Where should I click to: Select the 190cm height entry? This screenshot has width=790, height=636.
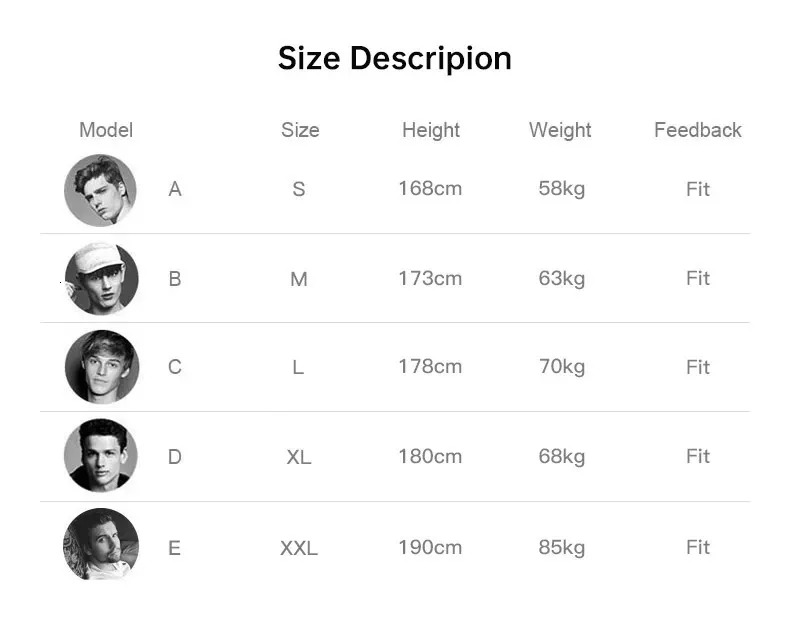430,547
